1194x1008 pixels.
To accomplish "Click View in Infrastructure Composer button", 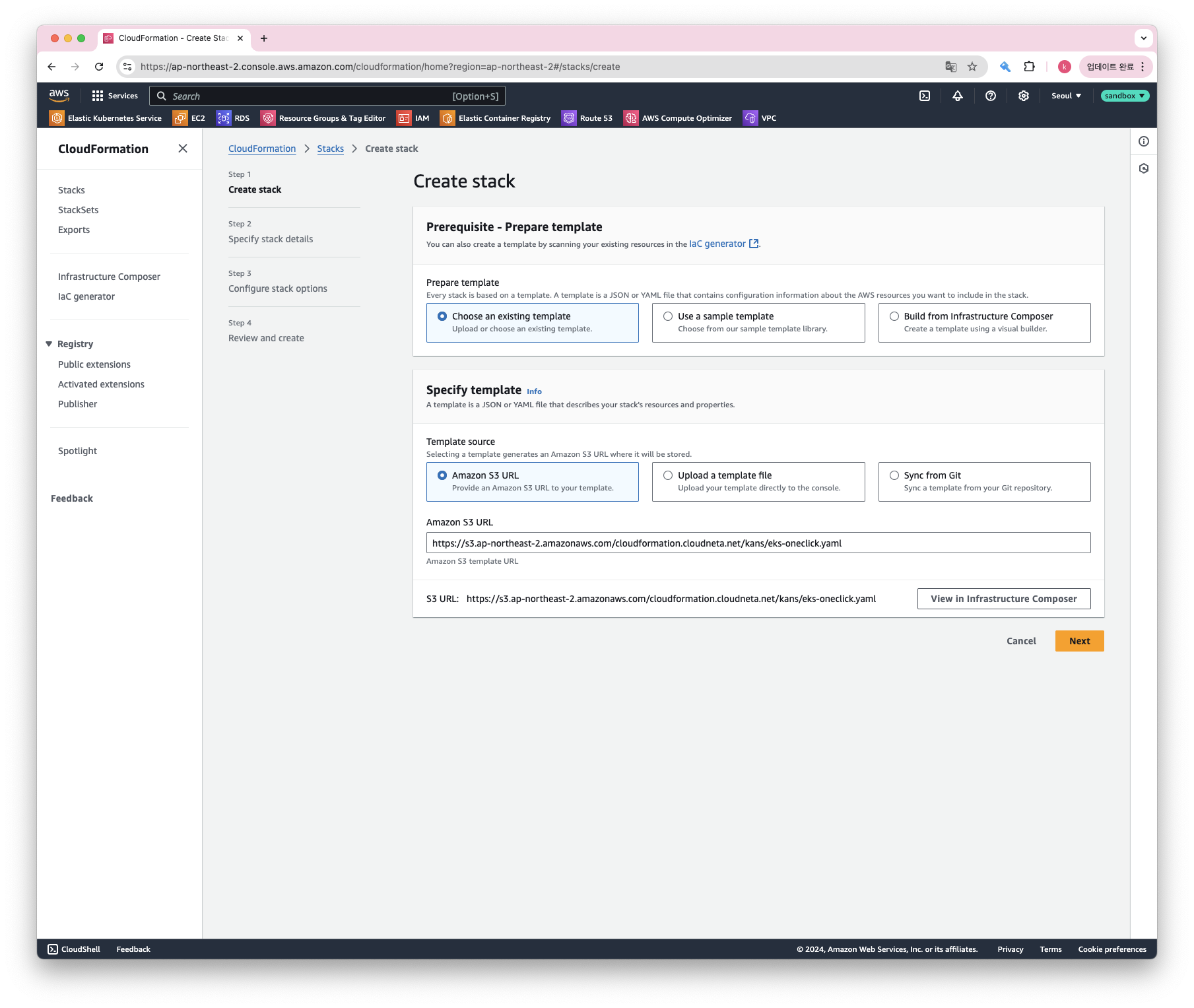I will pyautogui.click(x=1004, y=599).
